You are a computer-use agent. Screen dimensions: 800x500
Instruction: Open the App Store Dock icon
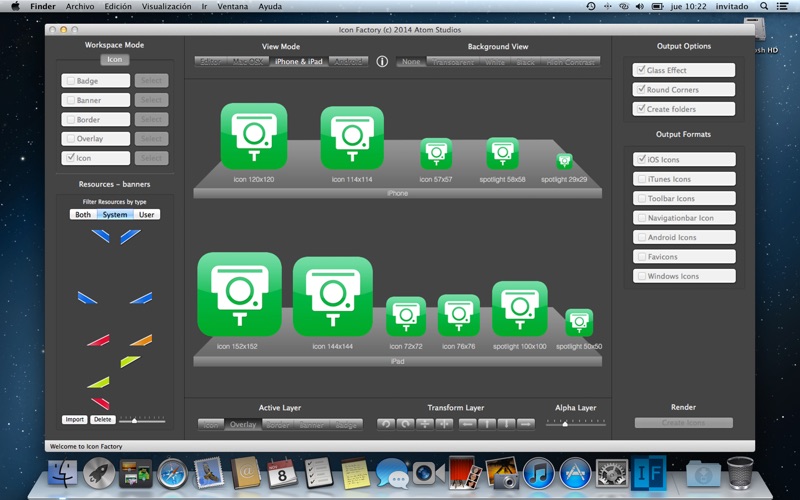point(575,474)
